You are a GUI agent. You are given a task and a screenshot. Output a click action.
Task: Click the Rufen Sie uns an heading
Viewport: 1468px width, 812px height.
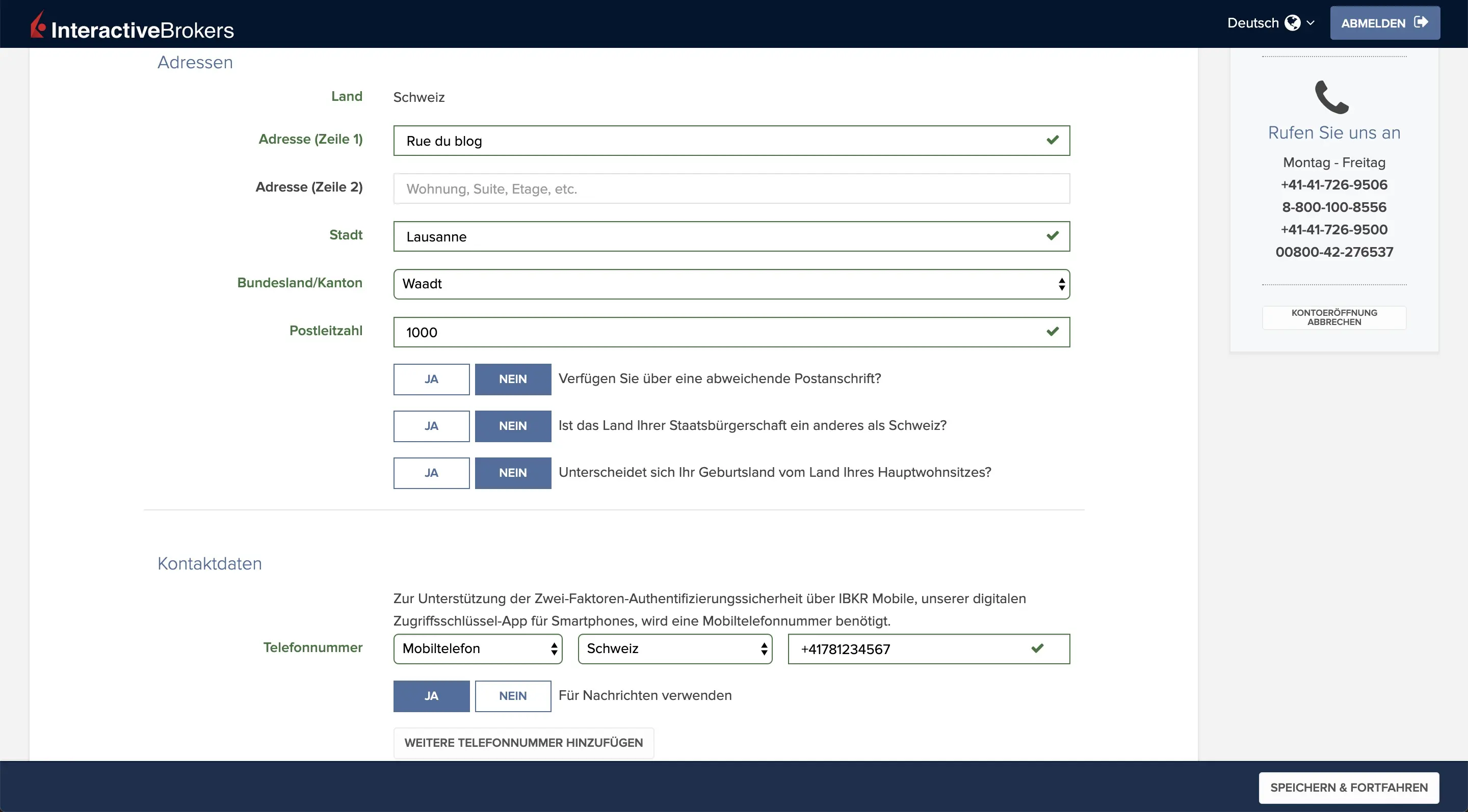point(1333,132)
